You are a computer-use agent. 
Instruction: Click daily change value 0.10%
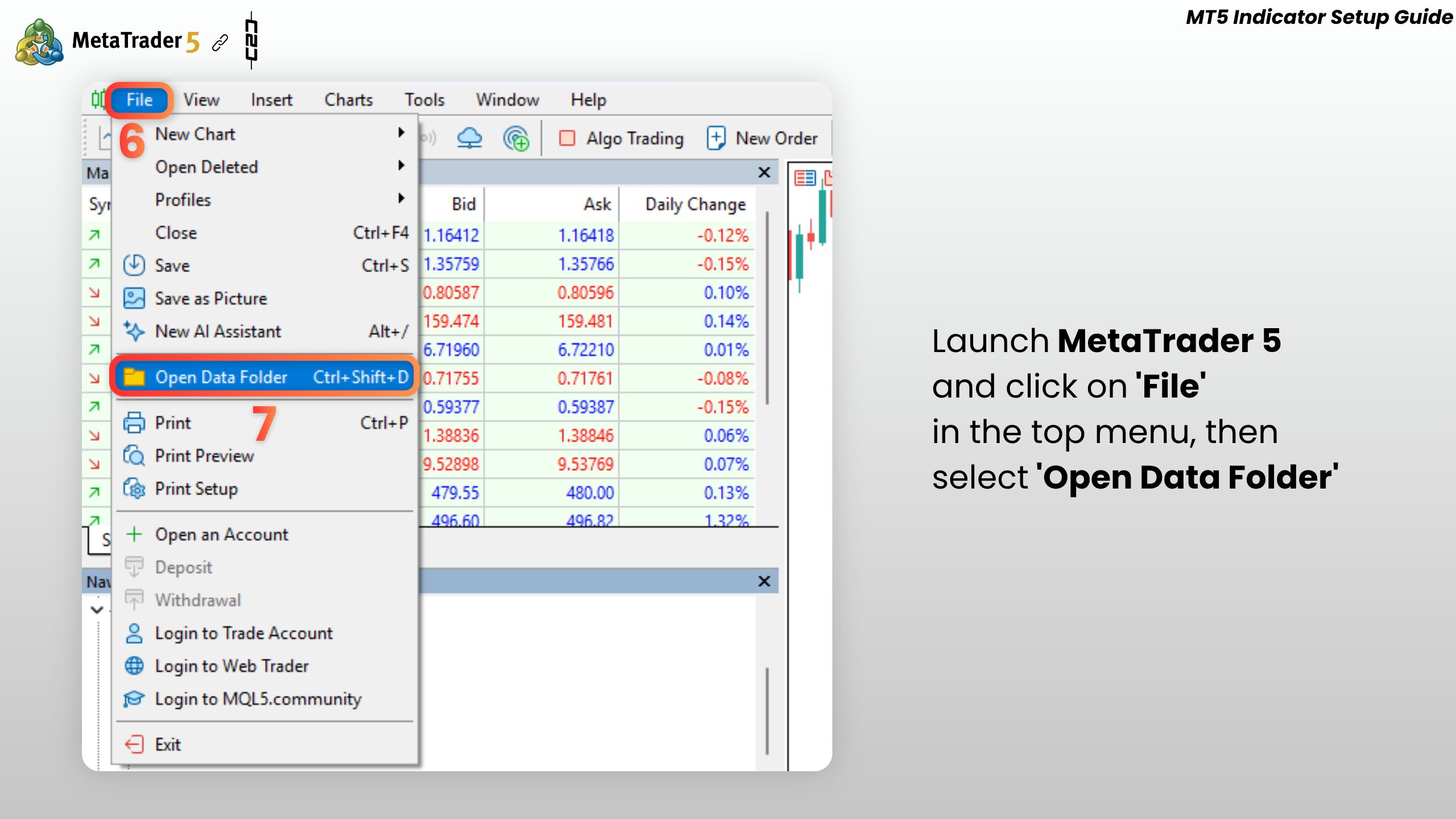(x=726, y=292)
